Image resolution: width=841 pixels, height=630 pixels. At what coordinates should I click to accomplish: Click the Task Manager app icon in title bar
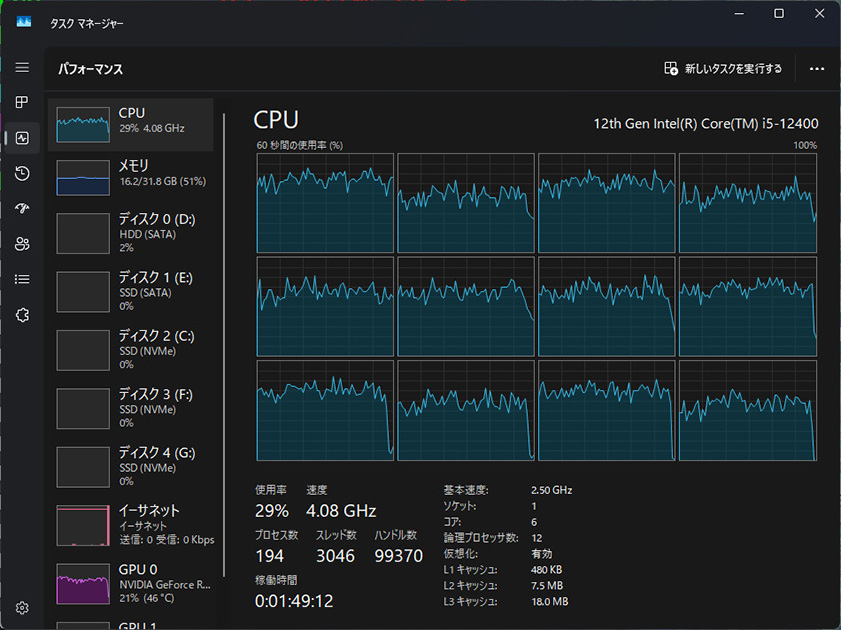click(x=24, y=22)
